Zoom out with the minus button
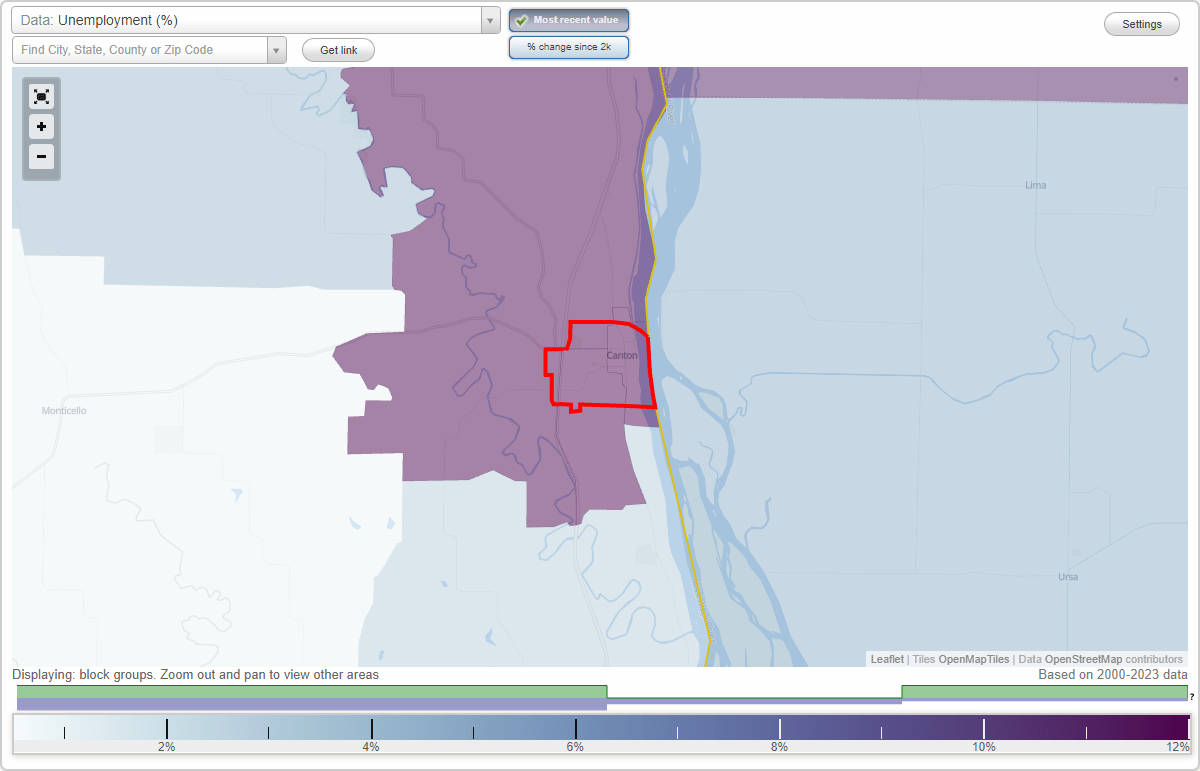 click(41, 157)
